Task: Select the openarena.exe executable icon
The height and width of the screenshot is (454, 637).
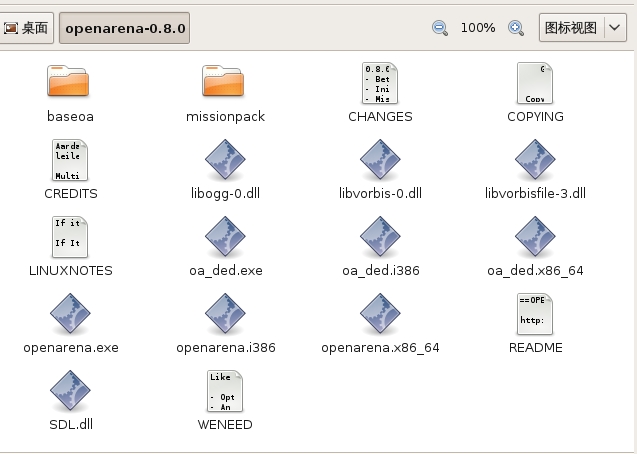Action: (70, 313)
